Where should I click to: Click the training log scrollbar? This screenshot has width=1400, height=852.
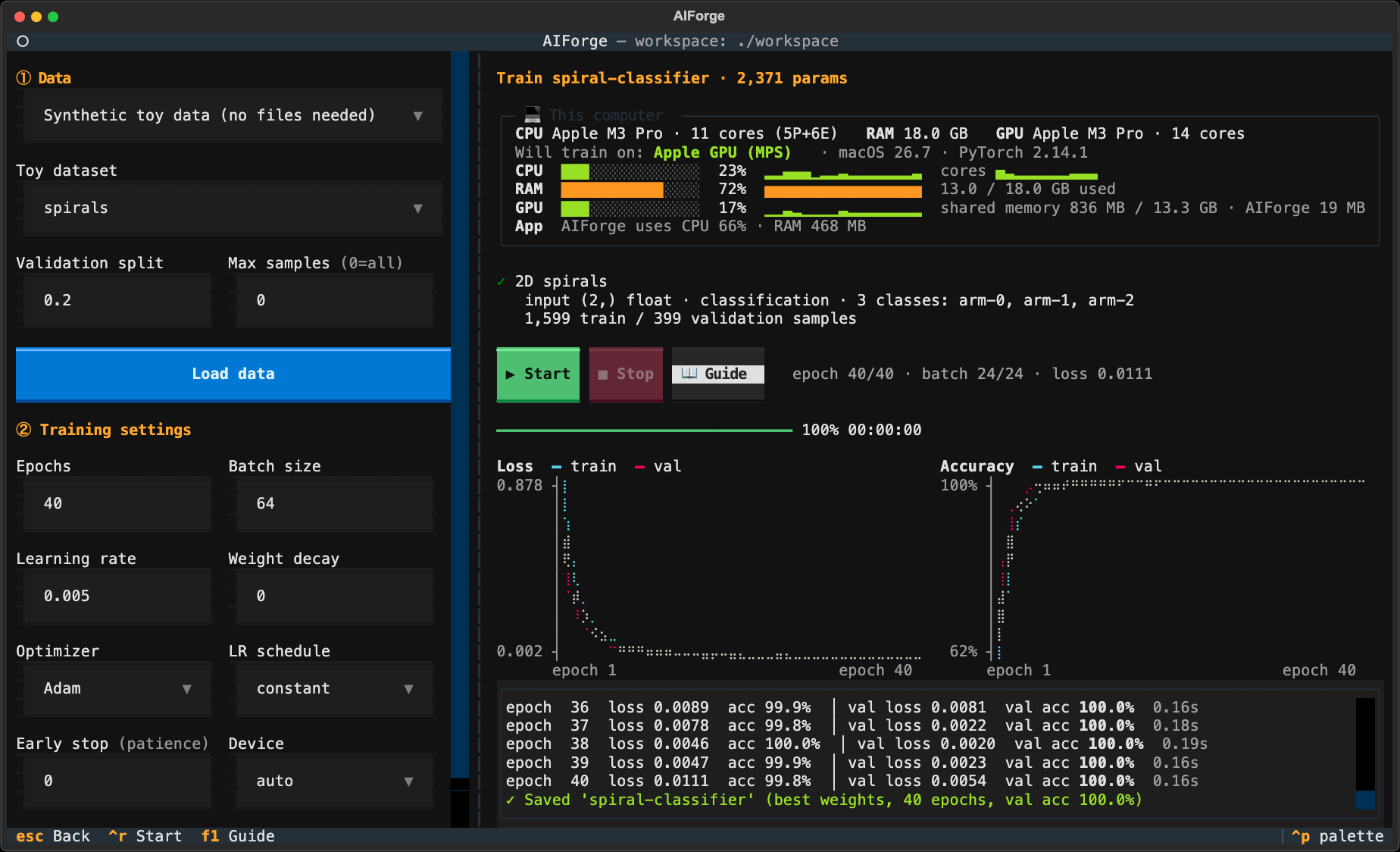[x=1365, y=753]
